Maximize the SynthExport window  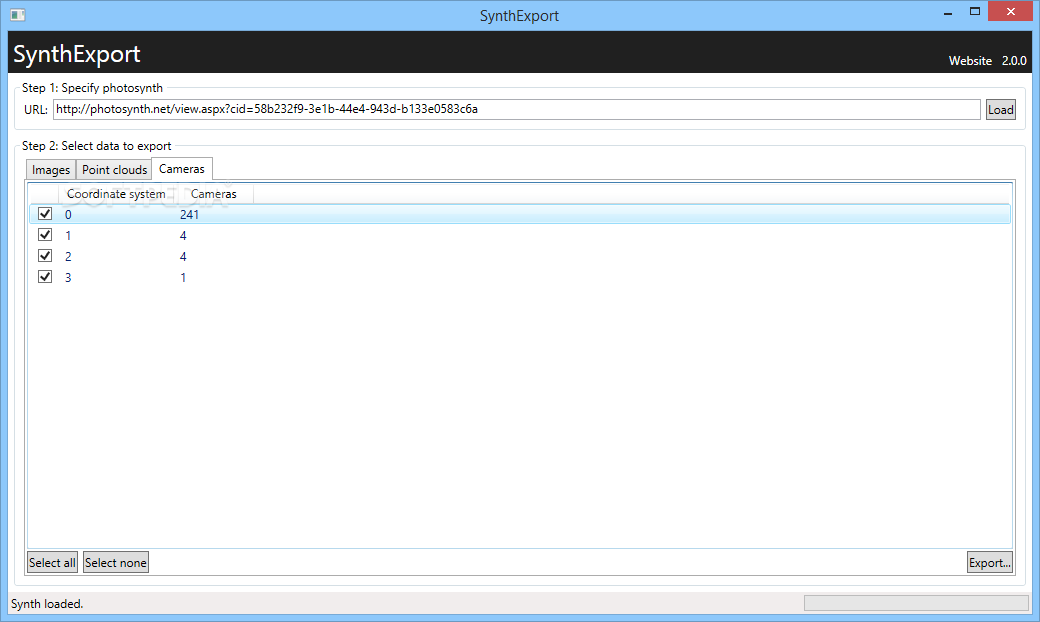click(974, 11)
